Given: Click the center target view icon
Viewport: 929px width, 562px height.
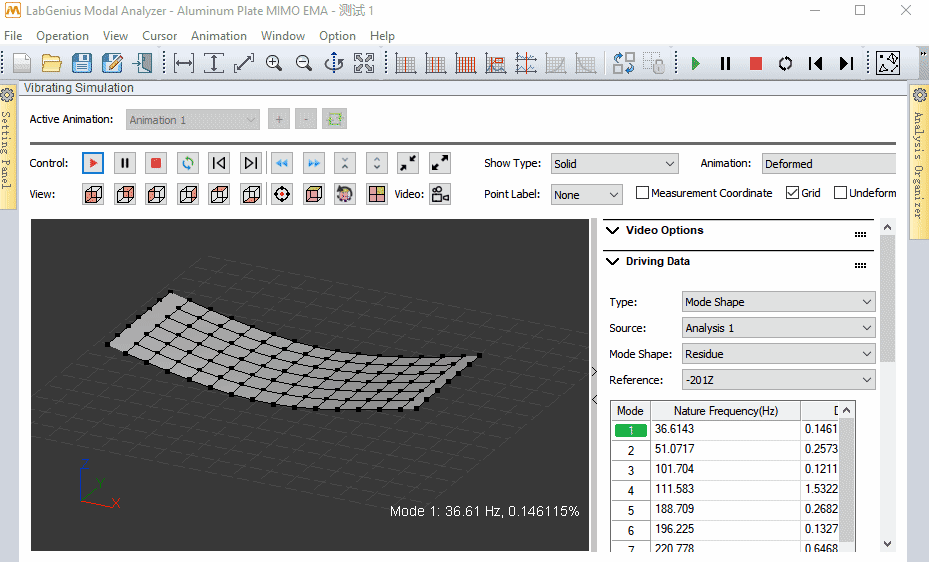Looking at the screenshot, I should (282, 194).
